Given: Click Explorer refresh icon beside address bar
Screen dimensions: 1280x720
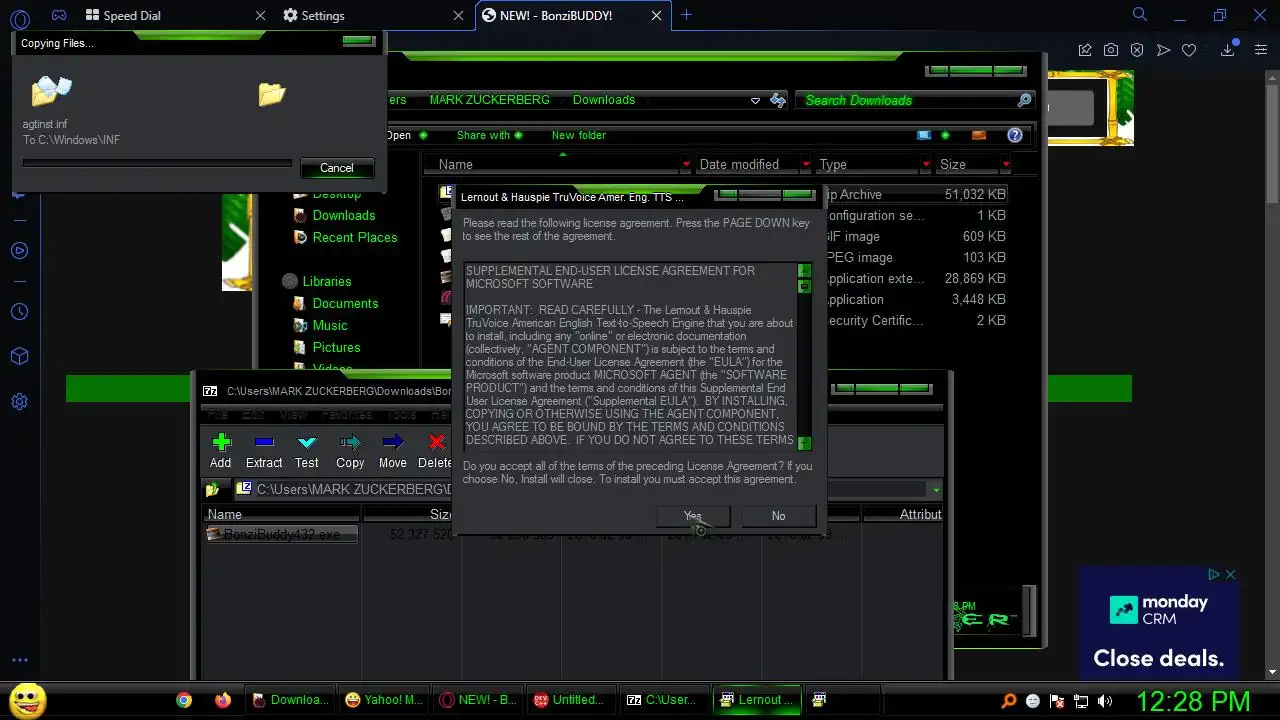Looking at the screenshot, I should (778, 100).
